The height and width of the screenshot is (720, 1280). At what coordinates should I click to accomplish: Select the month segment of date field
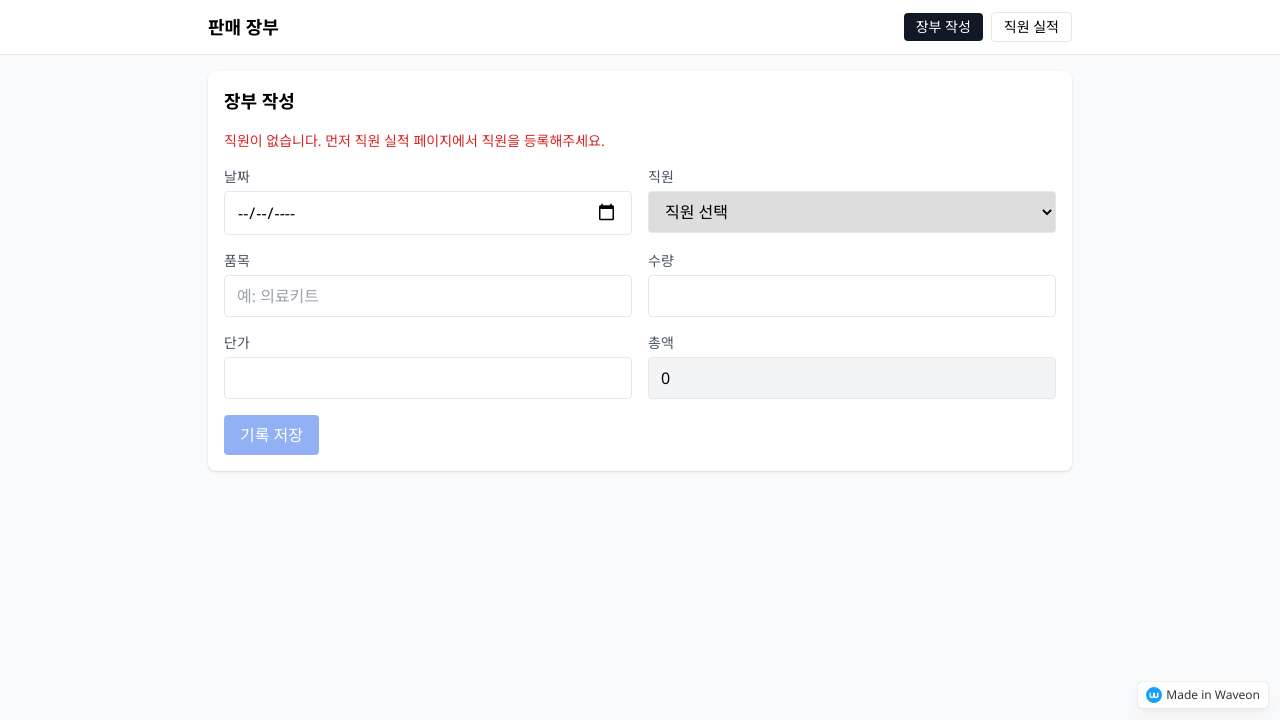click(x=243, y=213)
